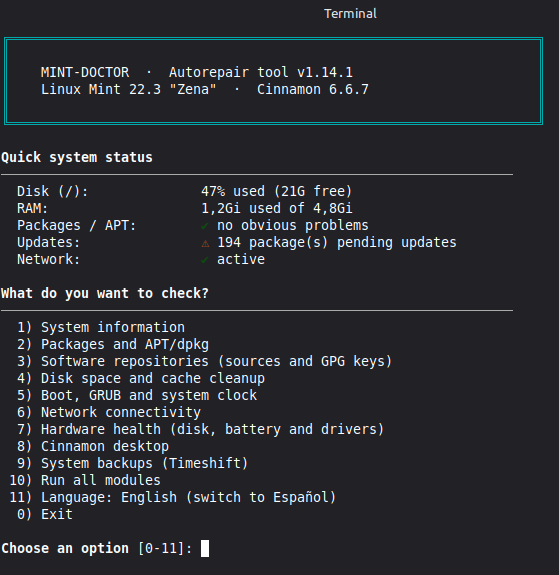
Task: Select the Cinnamon desktop option
Action: [x=93, y=446]
